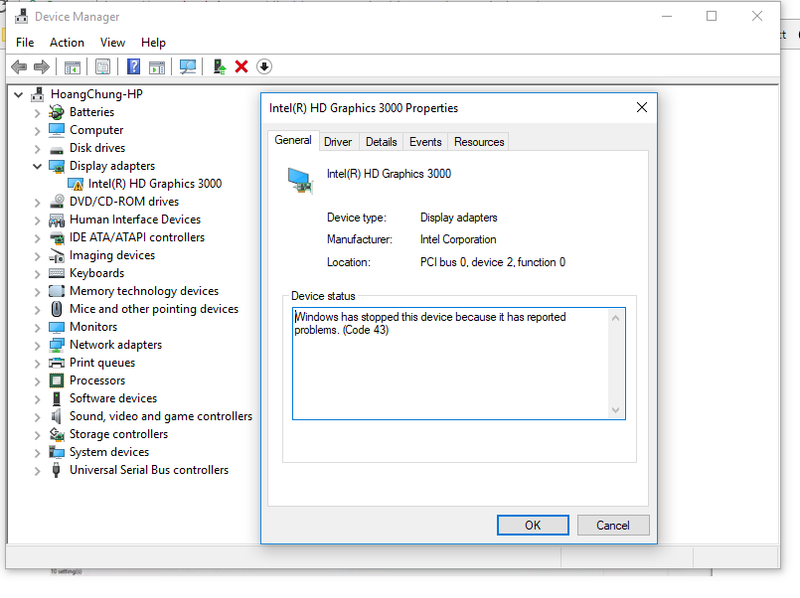Select the HoangChung-HP computer name
This screenshot has width=800, height=598.
[x=96, y=94]
